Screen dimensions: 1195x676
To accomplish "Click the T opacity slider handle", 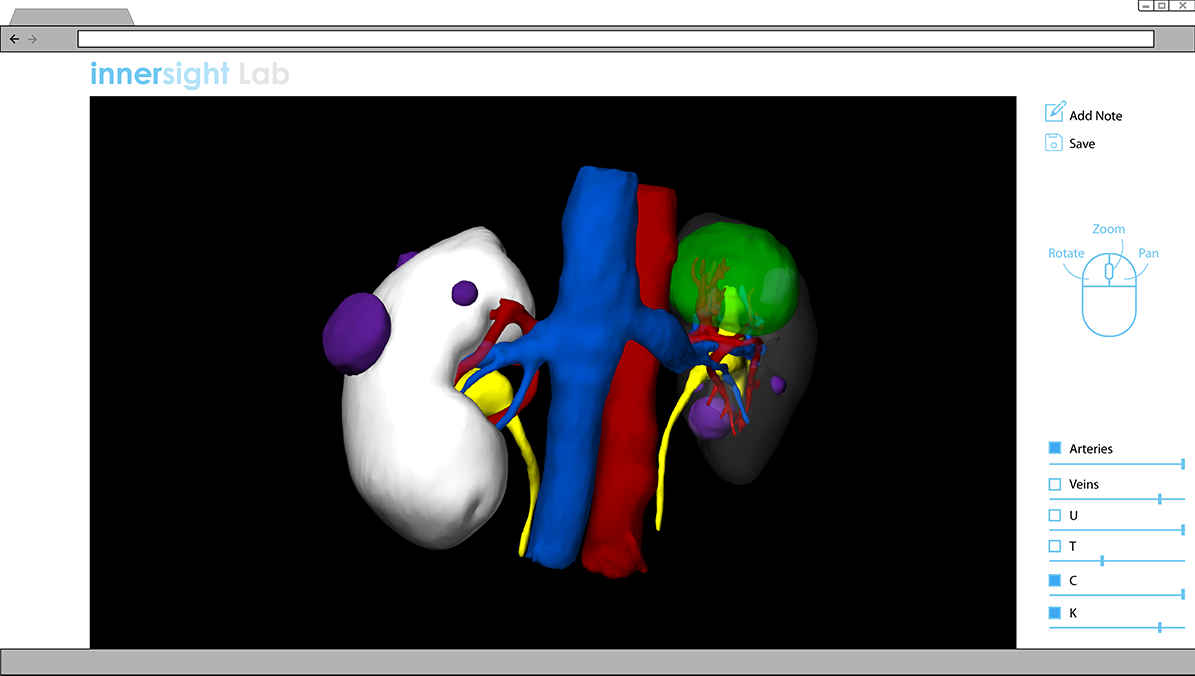I will coord(1102,561).
